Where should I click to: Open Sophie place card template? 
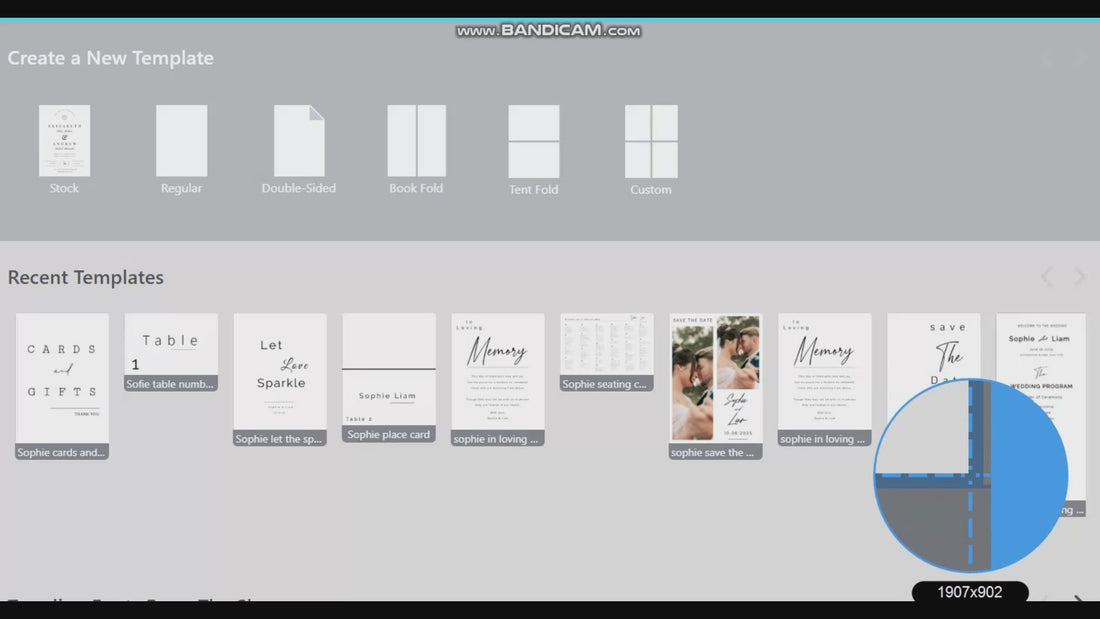click(x=389, y=378)
